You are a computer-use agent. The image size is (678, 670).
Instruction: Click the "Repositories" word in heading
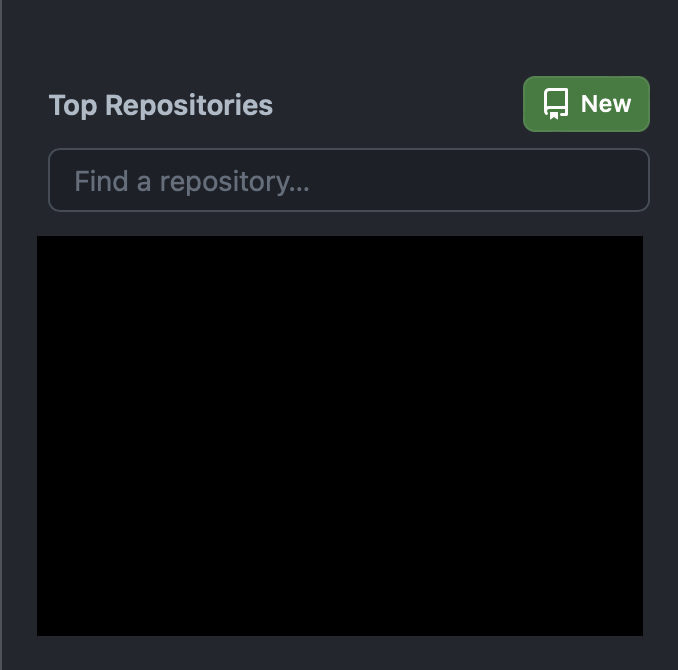(189, 105)
